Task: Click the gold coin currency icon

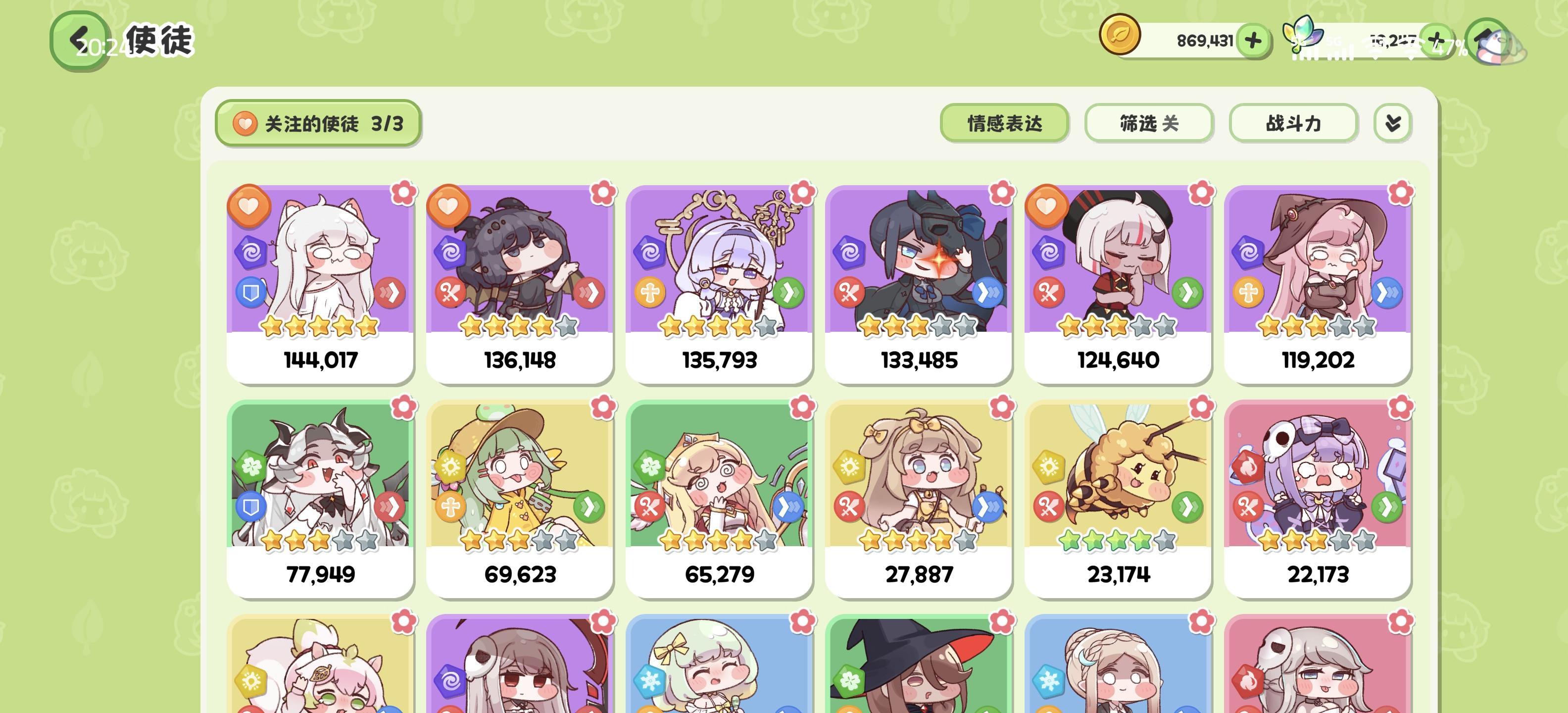Action: click(1120, 35)
